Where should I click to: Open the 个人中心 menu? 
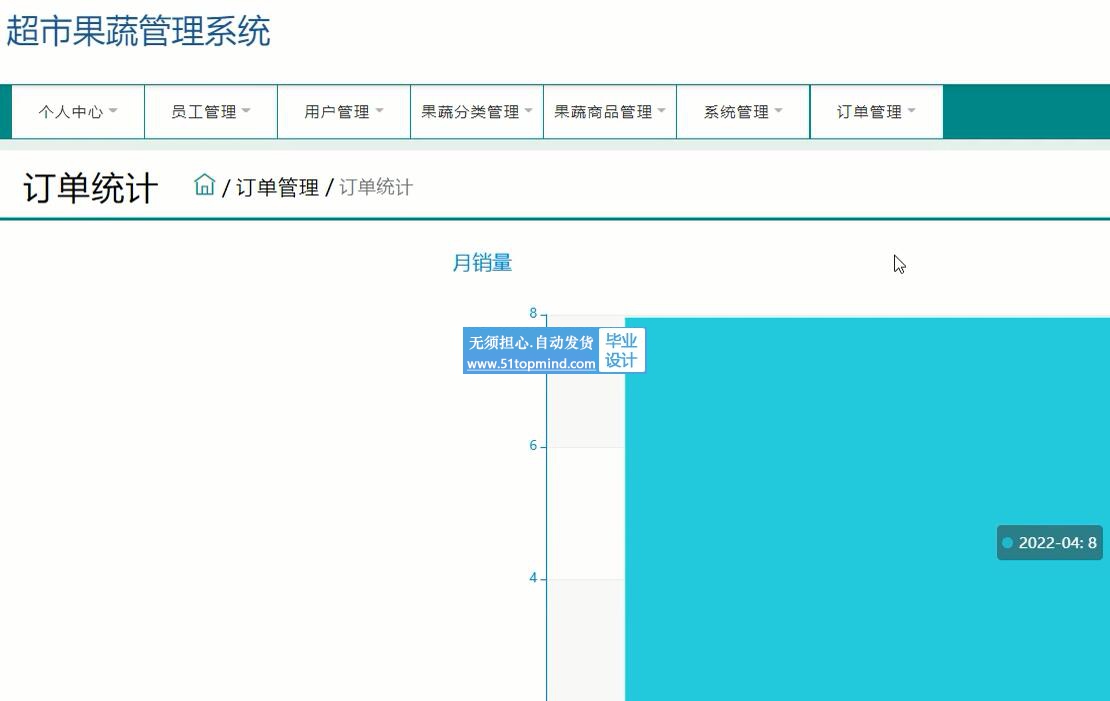coord(78,112)
